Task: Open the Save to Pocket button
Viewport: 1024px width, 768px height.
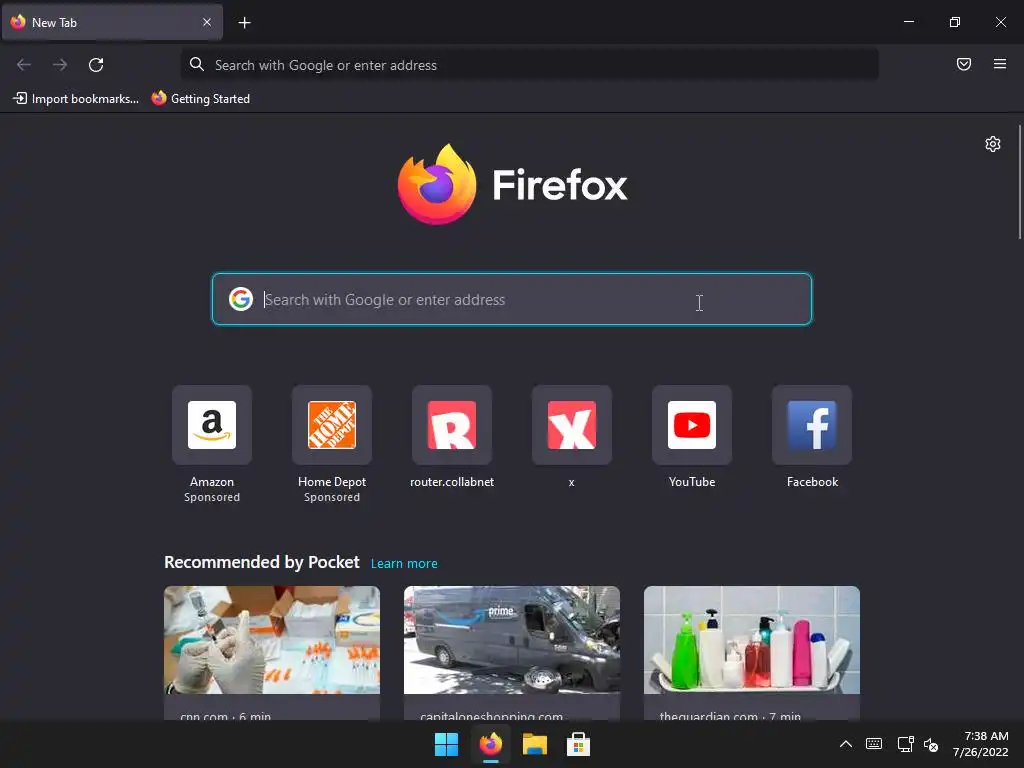Action: click(963, 64)
